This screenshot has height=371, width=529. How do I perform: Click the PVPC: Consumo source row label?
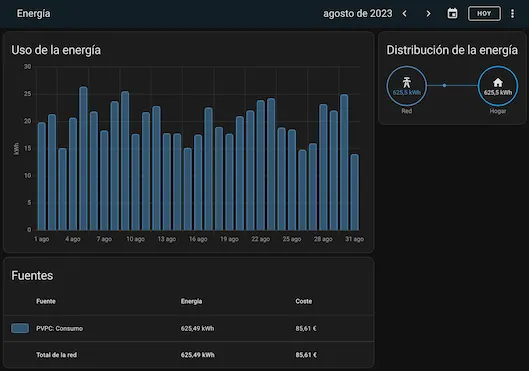pyautogui.click(x=59, y=329)
